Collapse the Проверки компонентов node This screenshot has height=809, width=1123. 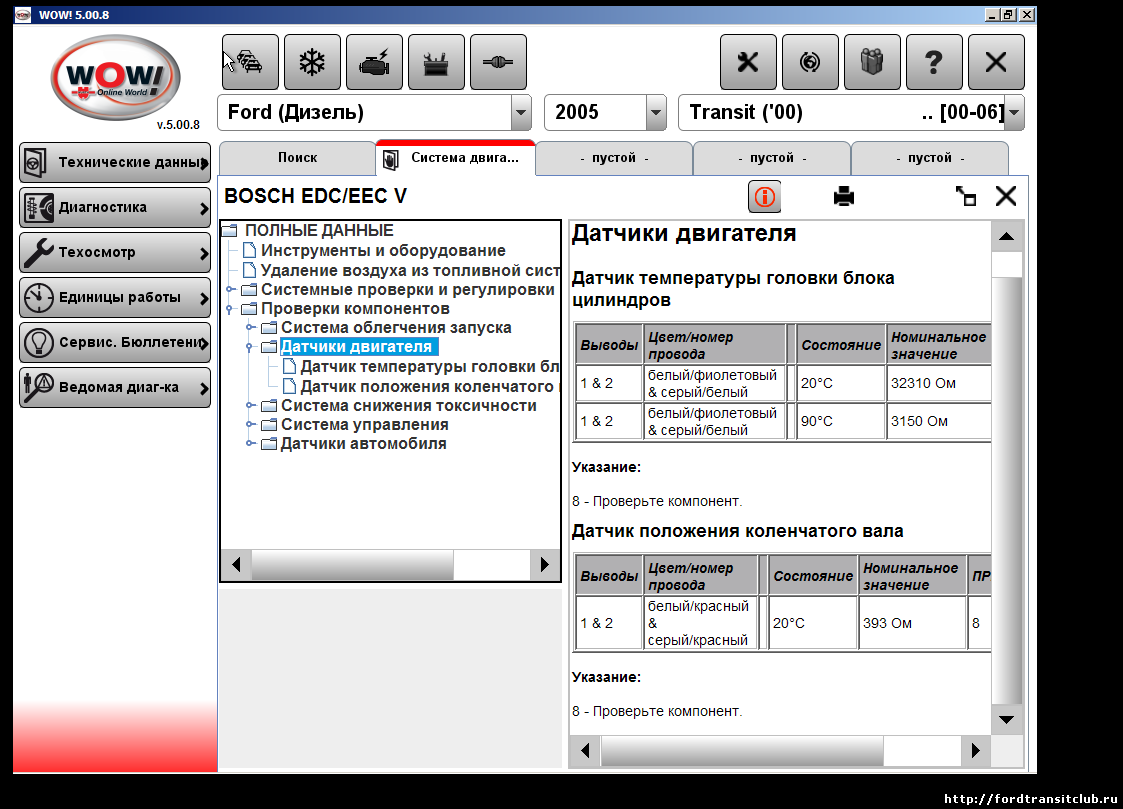point(231,309)
